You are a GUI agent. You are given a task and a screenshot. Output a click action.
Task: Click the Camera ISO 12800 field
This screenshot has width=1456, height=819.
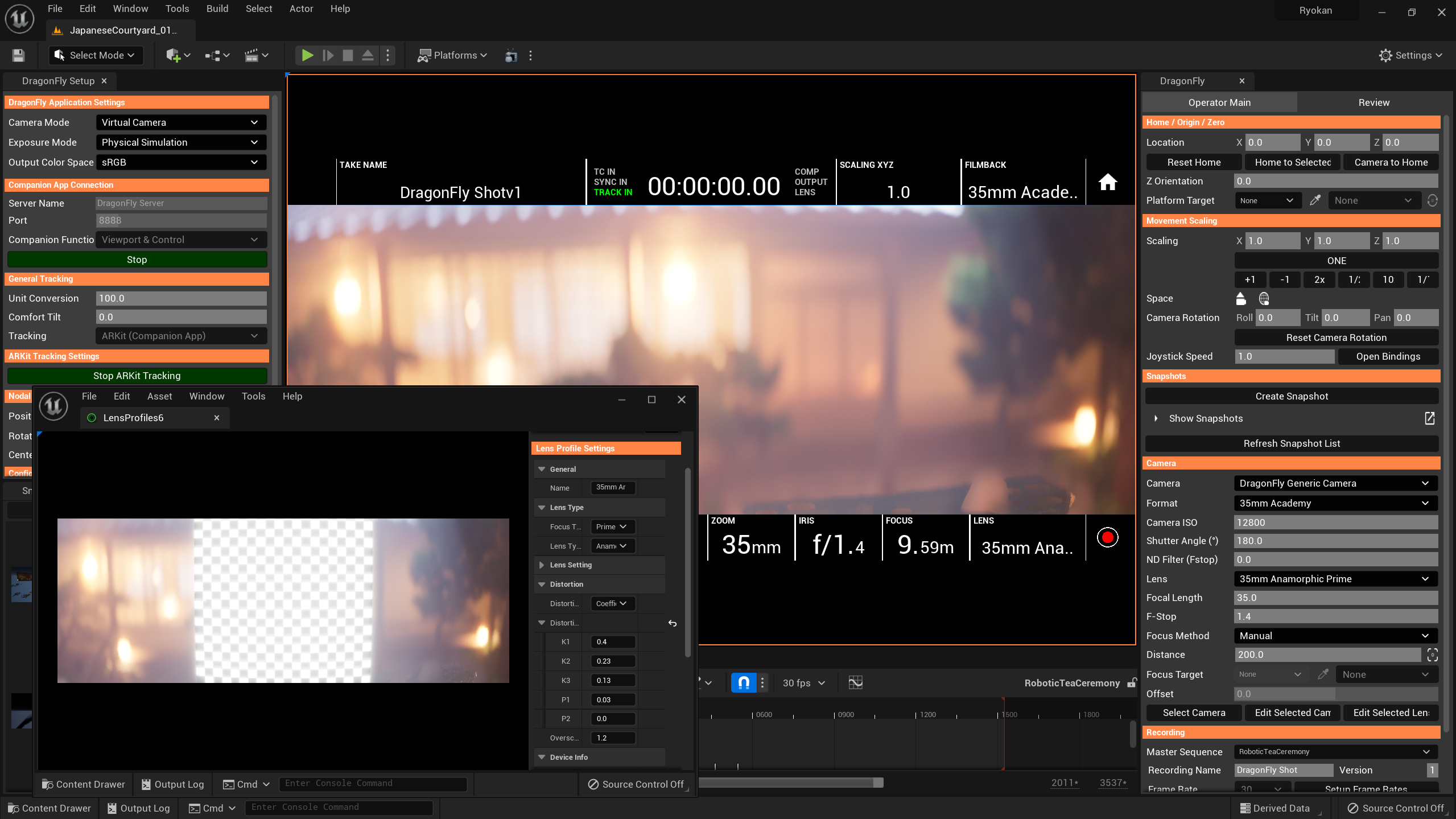(x=1336, y=522)
